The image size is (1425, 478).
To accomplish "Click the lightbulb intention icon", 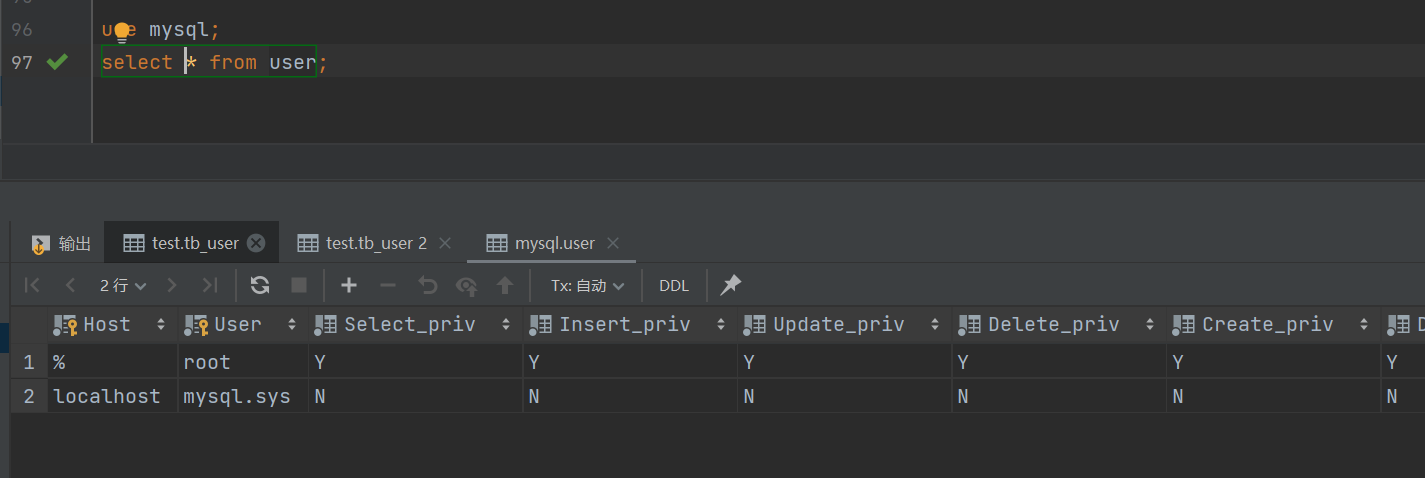I will [121, 30].
